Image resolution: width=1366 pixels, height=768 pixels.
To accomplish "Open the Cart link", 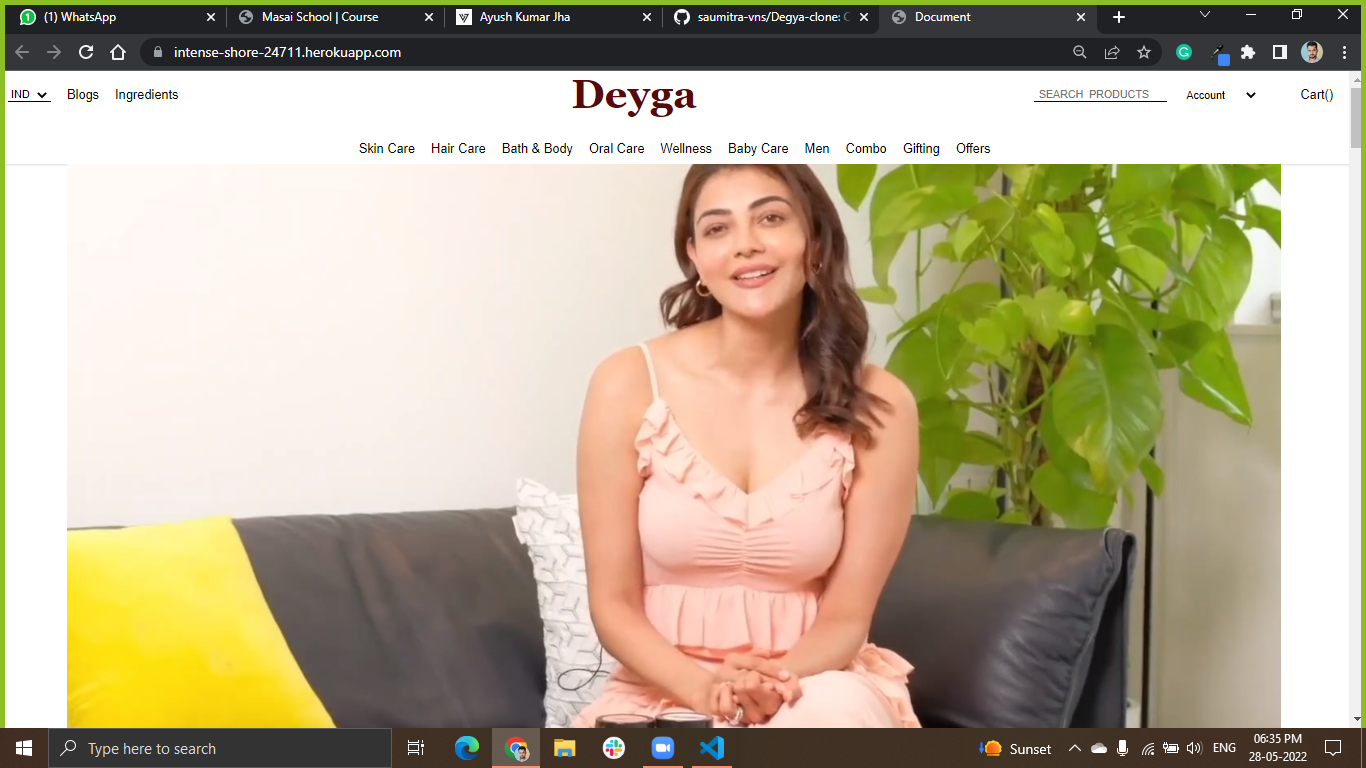I will tap(1317, 94).
